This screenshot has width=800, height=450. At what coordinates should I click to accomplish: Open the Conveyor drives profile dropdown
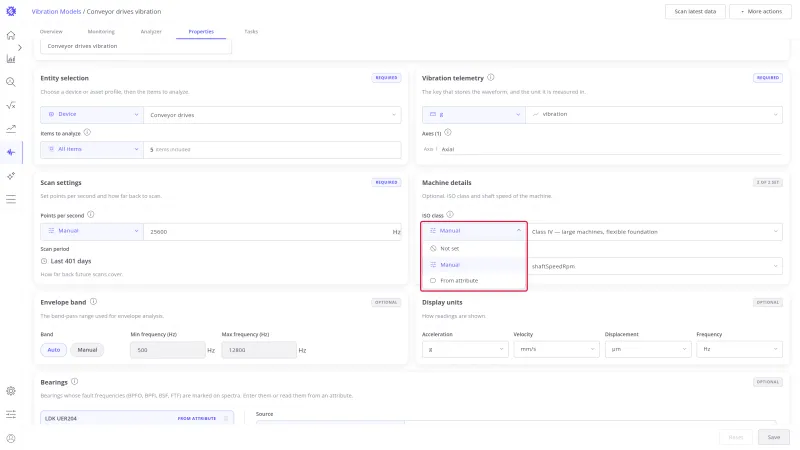[x=272, y=115]
